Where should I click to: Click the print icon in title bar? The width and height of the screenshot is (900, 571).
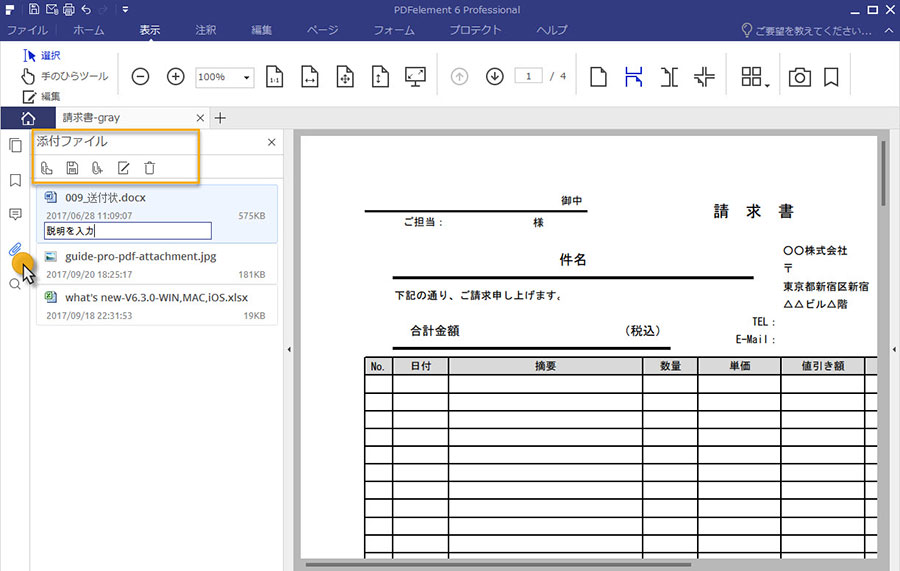(x=69, y=9)
